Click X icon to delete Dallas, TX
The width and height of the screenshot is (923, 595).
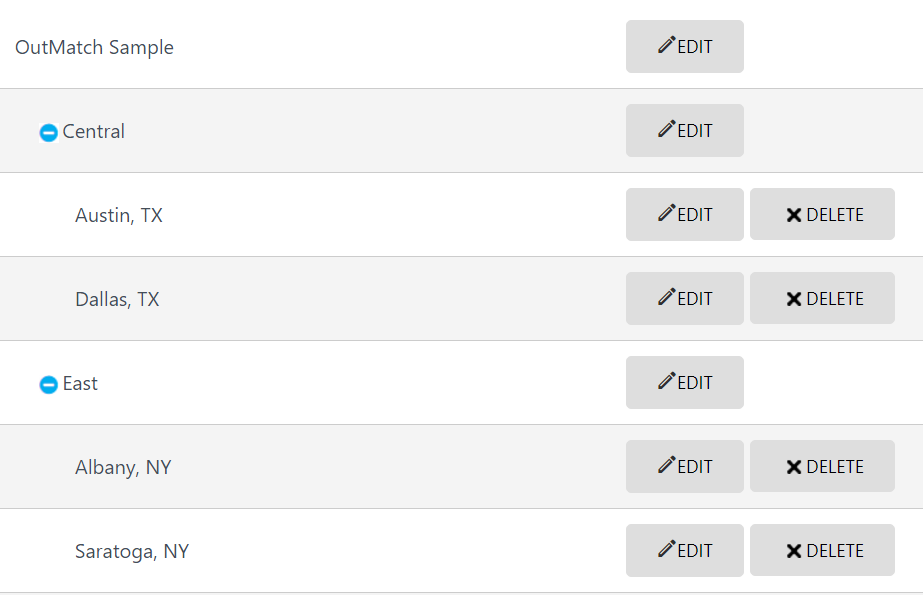point(793,299)
